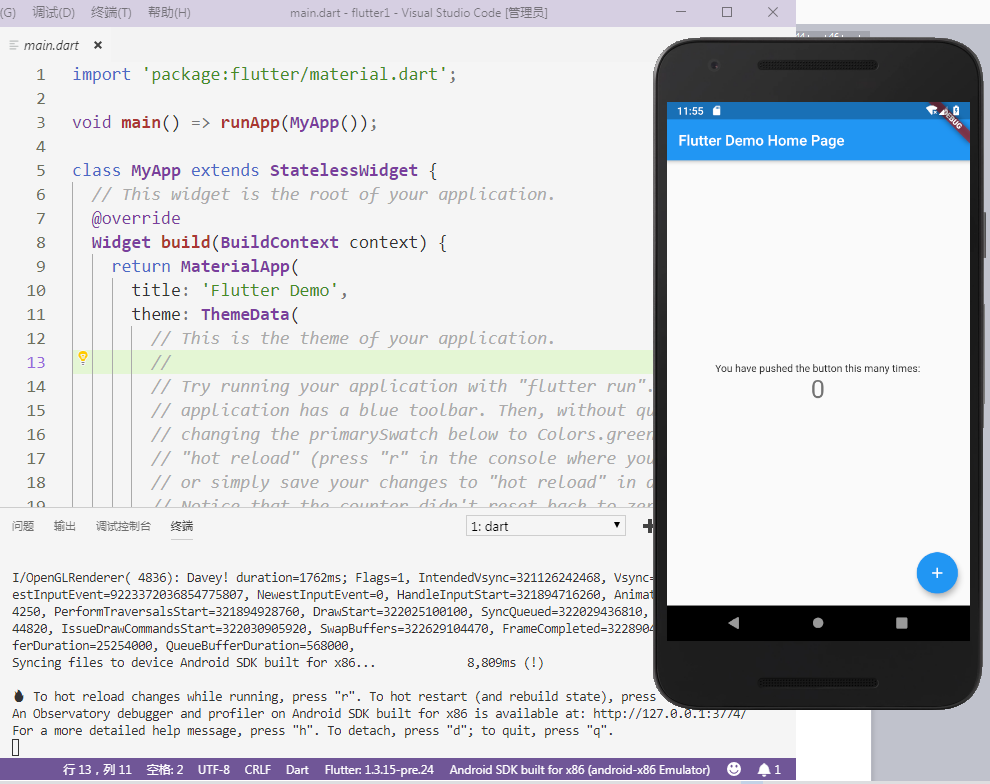990x784 pixels.
Task: Switch to the 输出 panel tab
Action: (x=64, y=526)
